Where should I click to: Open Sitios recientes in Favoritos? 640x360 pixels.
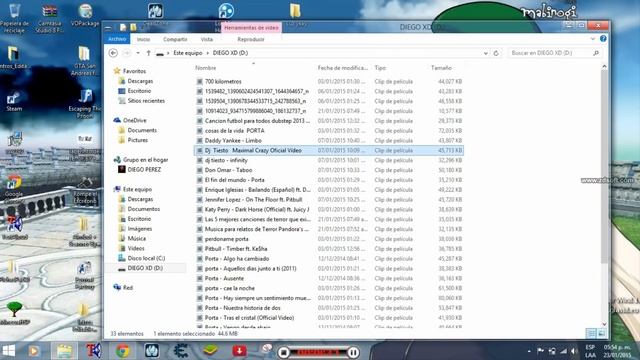coord(146,100)
